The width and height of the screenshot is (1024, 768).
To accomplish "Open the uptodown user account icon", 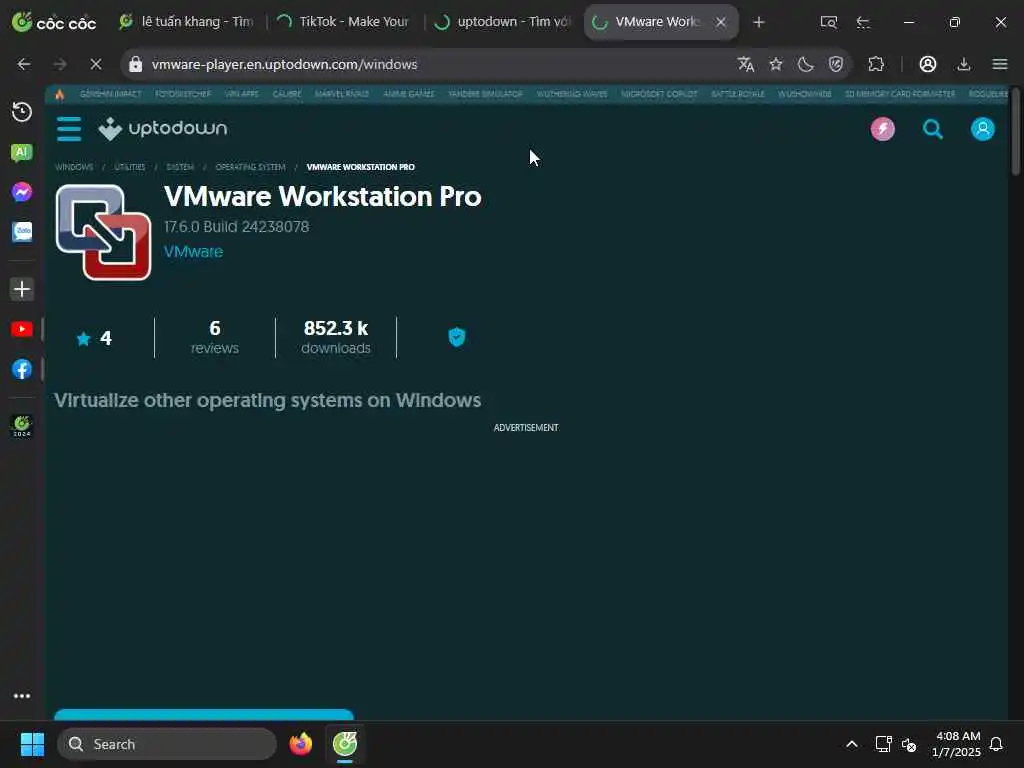I will (x=982, y=129).
